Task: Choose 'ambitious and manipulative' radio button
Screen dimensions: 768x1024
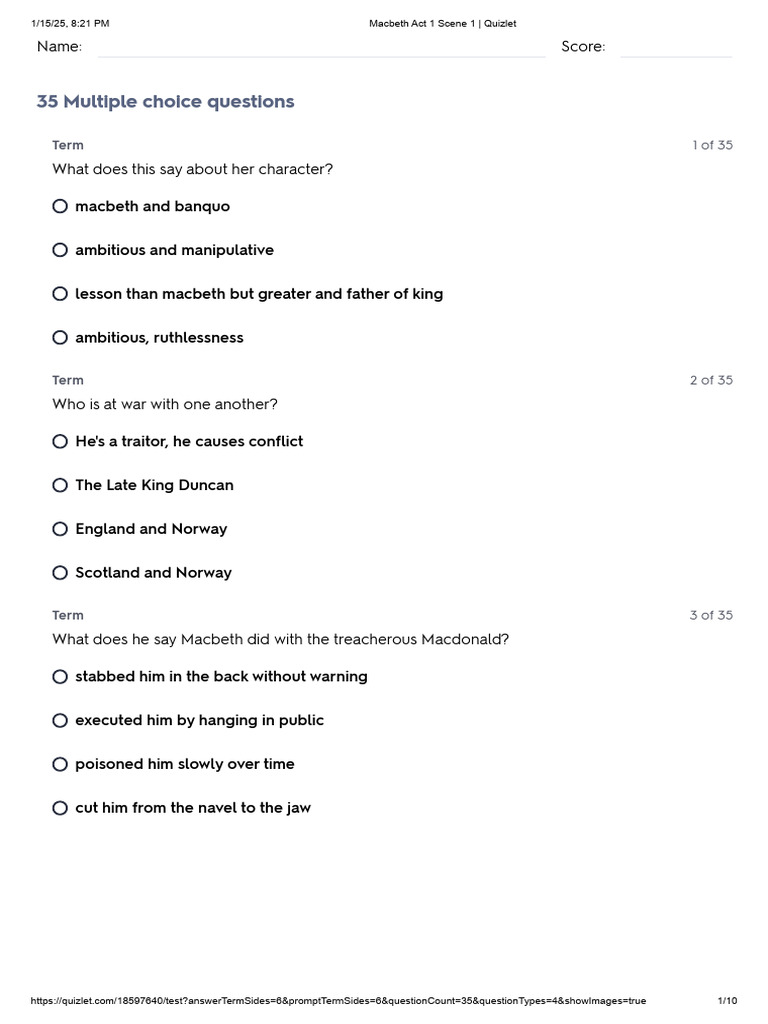Action: 60,250
